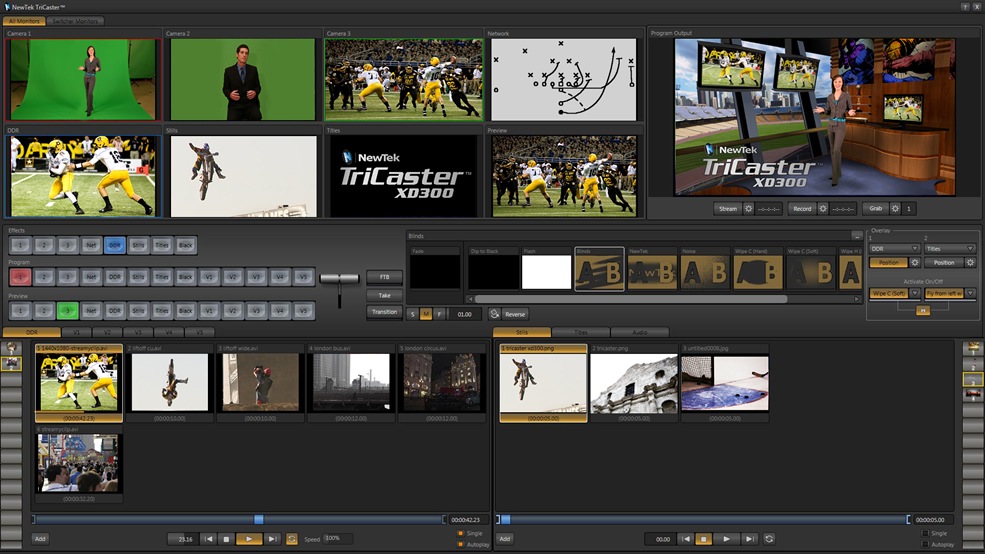Select the NewTek transition effect

pyautogui.click(x=652, y=269)
